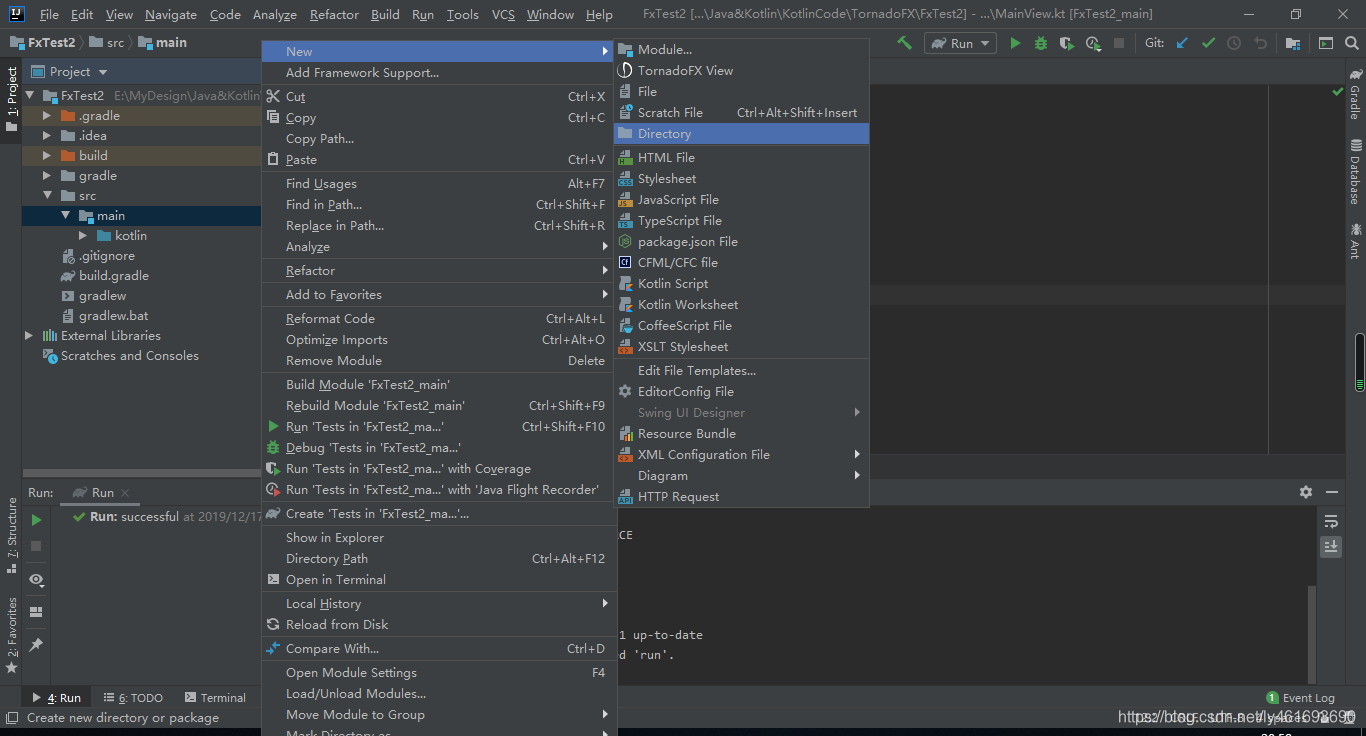Open the Structure side tab
Screen dimensions: 1366x736
coord(11,535)
